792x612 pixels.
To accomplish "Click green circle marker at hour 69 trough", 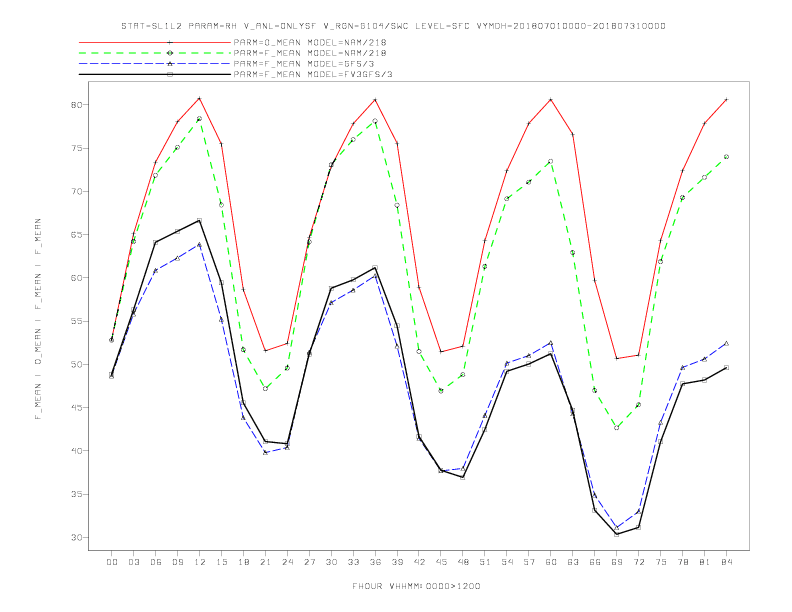I will pyautogui.click(x=617, y=428).
